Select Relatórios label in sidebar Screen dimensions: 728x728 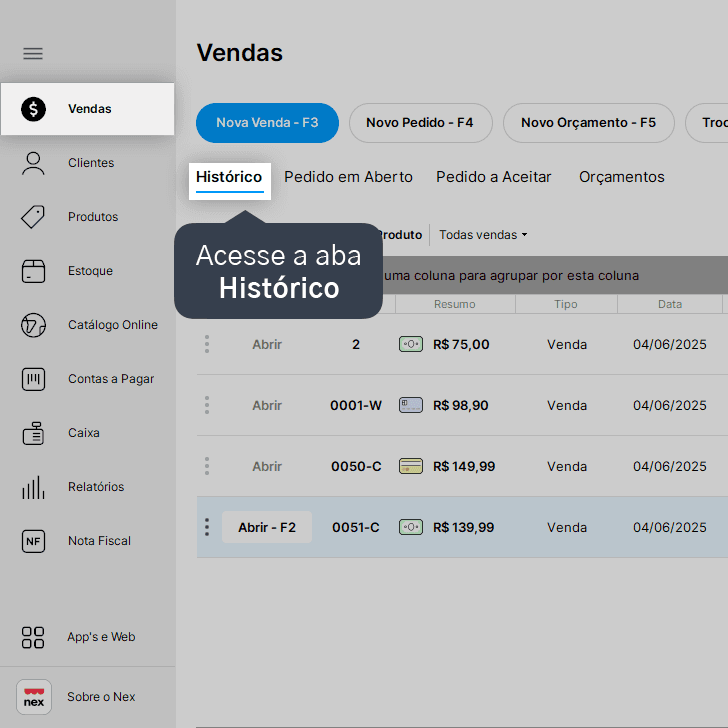[96, 487]
